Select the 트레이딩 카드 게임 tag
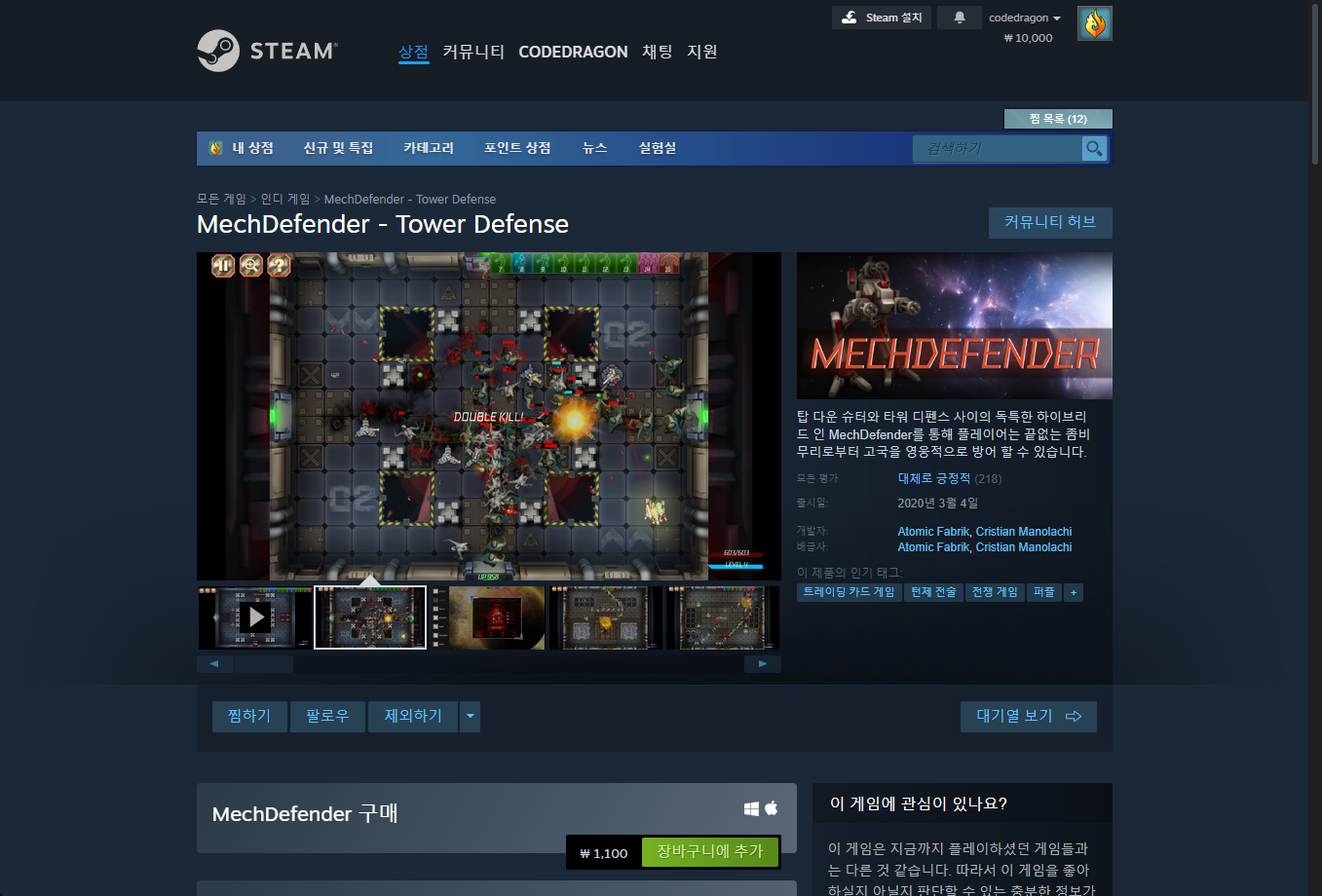The width and height of the screenshot is (1322, 896). pos(849,592)
